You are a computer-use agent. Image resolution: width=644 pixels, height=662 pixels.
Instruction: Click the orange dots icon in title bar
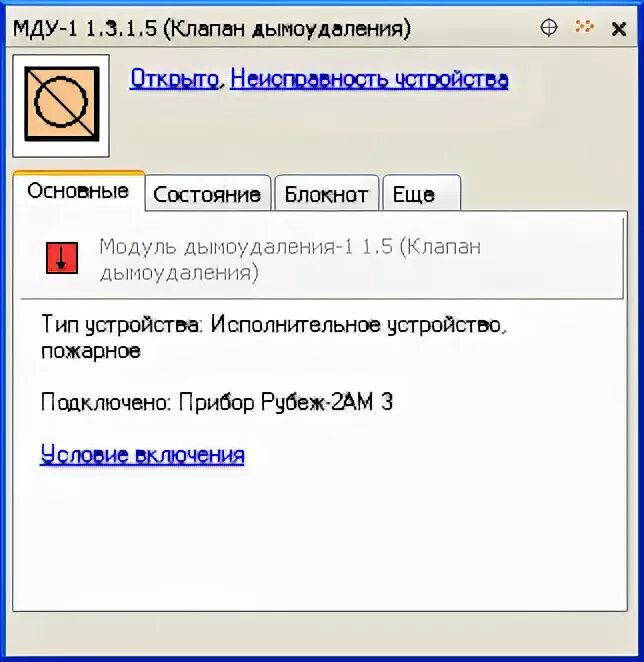coord(584,27)
